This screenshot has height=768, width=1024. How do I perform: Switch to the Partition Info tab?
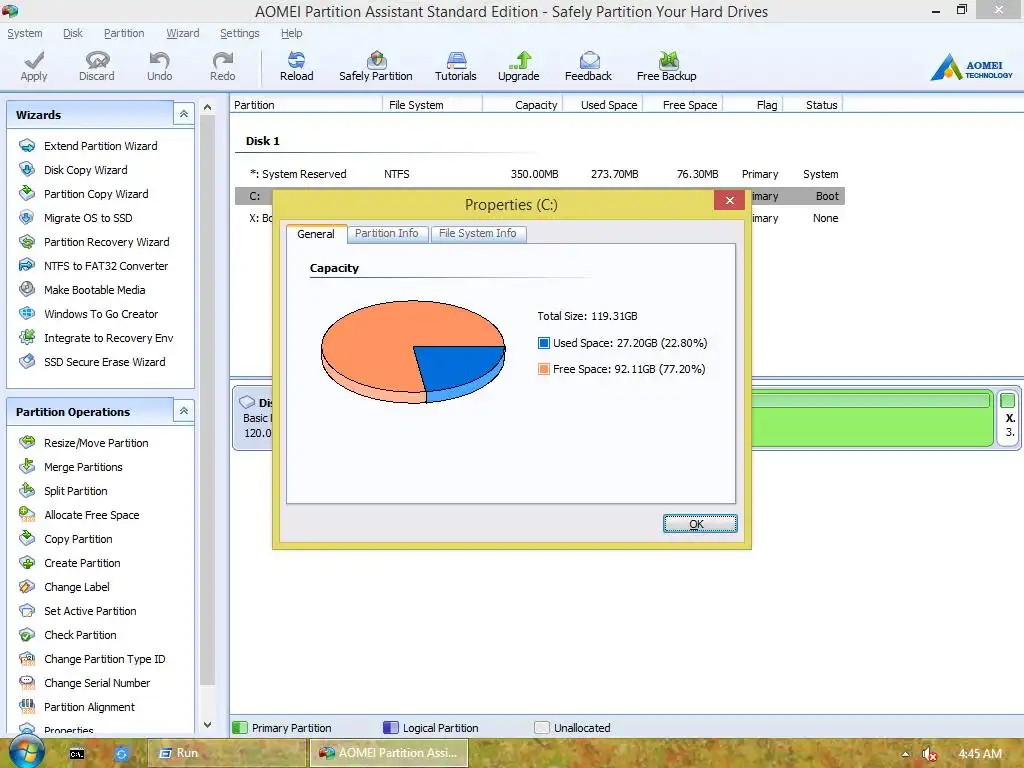click(387, 233)
